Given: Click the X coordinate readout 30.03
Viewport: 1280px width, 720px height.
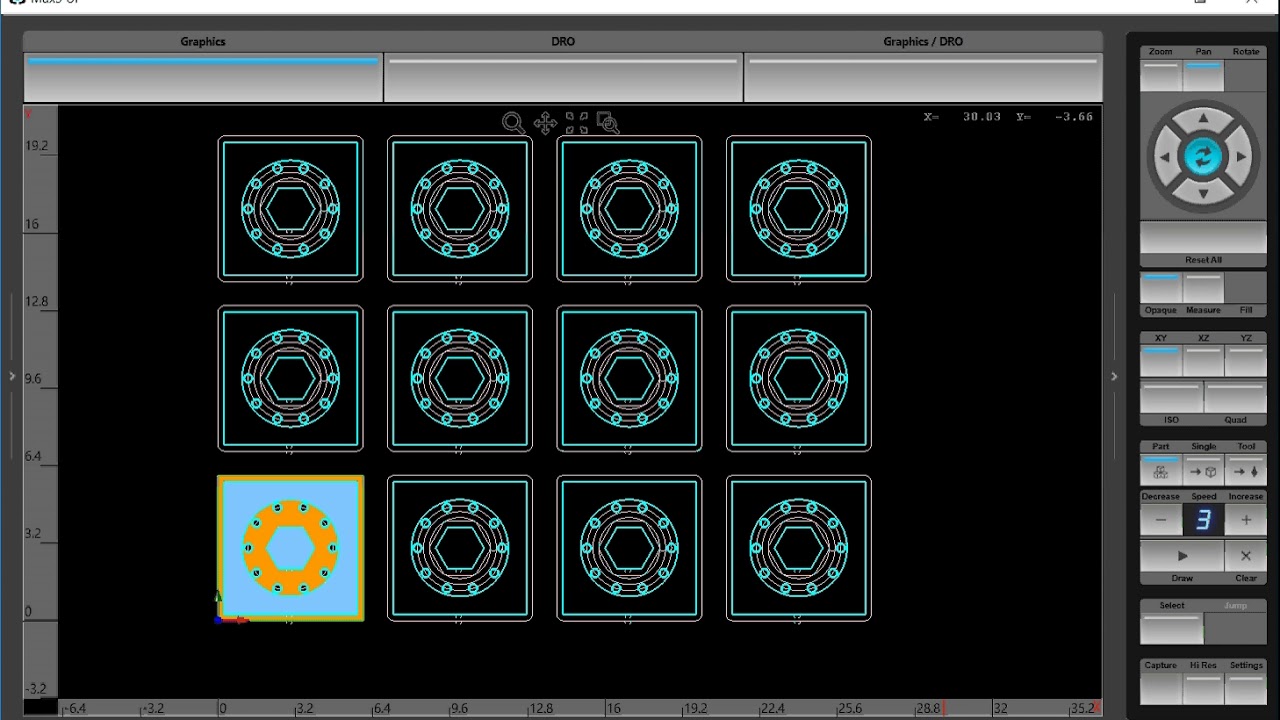Looking at the screenshot, I should point(982,117).
